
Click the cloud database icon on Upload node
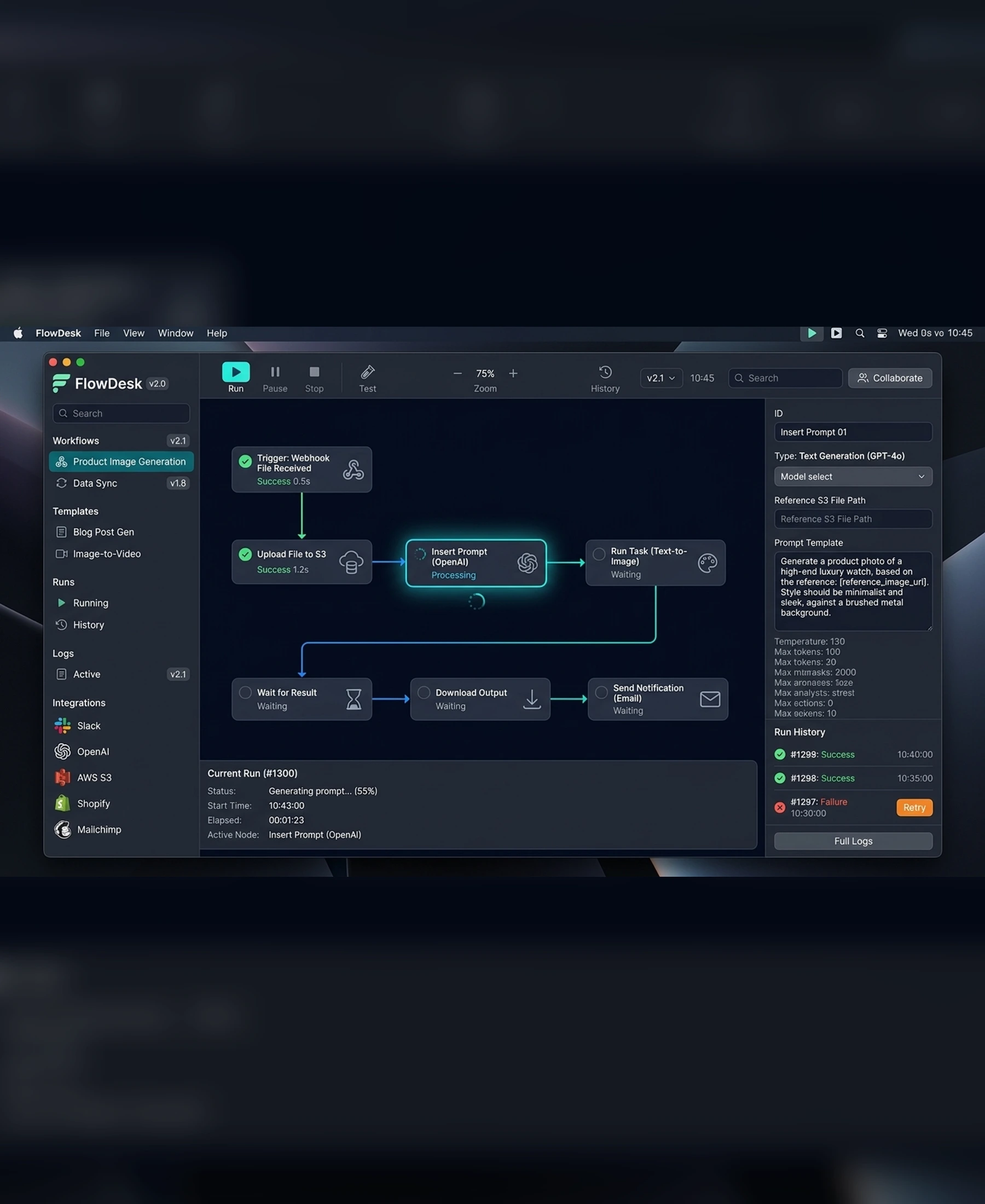(x=351, y=562)
